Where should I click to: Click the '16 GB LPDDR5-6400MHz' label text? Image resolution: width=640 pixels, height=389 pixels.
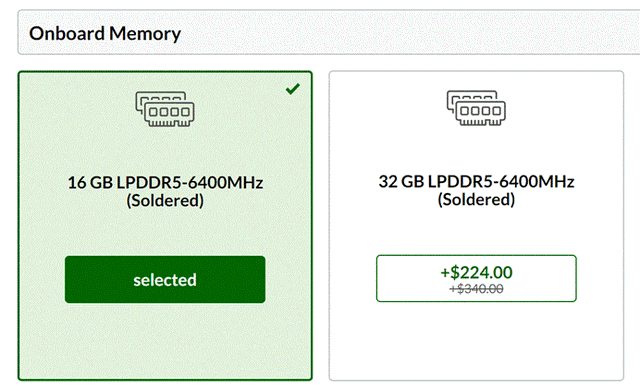coord(165,182)
